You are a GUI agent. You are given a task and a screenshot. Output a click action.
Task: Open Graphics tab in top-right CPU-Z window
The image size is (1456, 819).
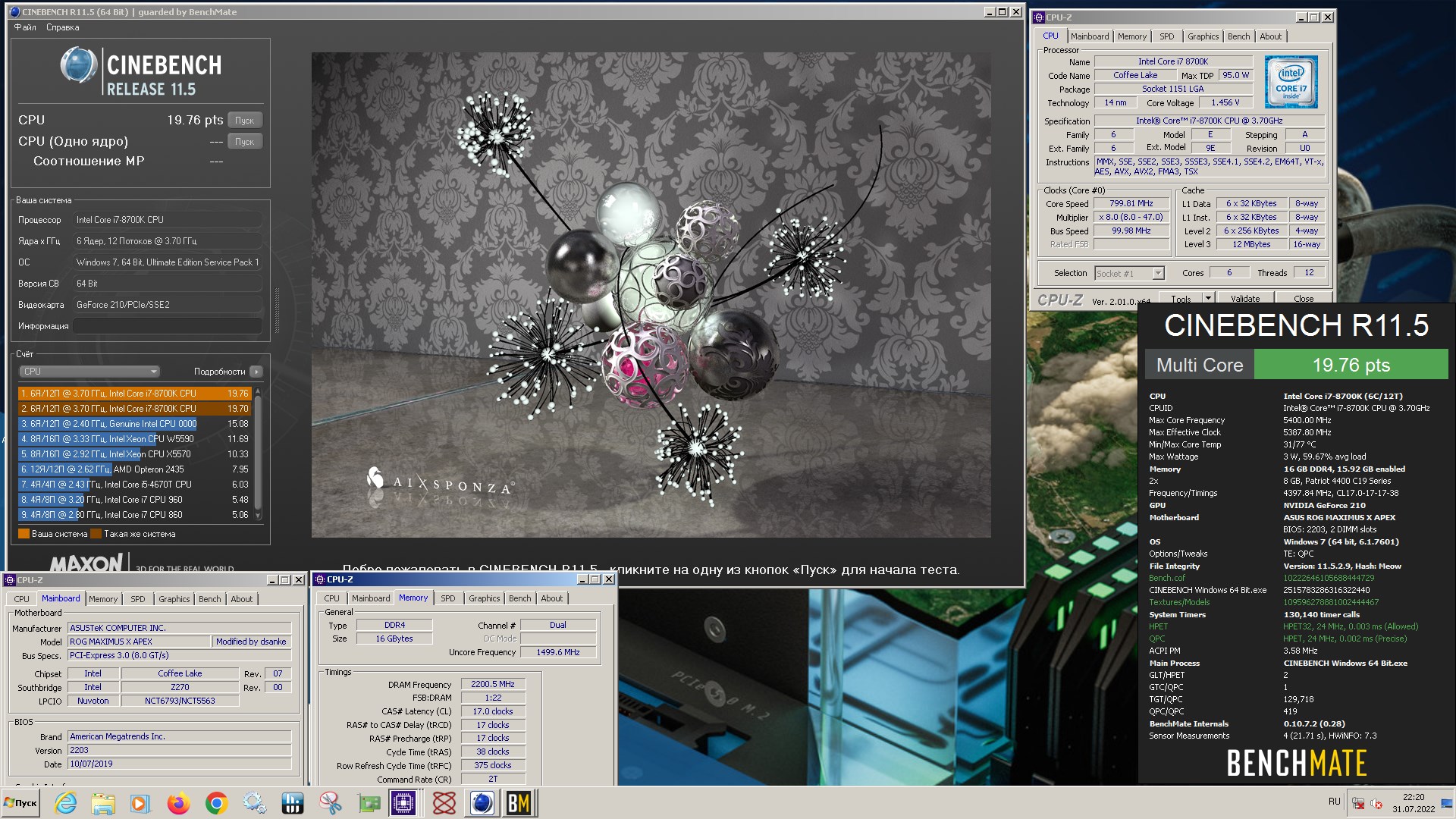[x=1203, y=36]
